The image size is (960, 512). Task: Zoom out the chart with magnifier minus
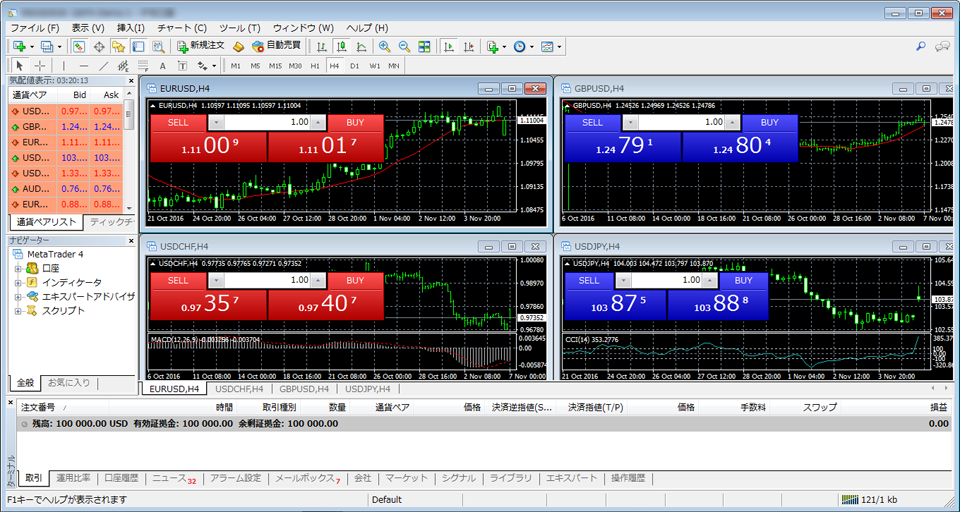[404, 47]
